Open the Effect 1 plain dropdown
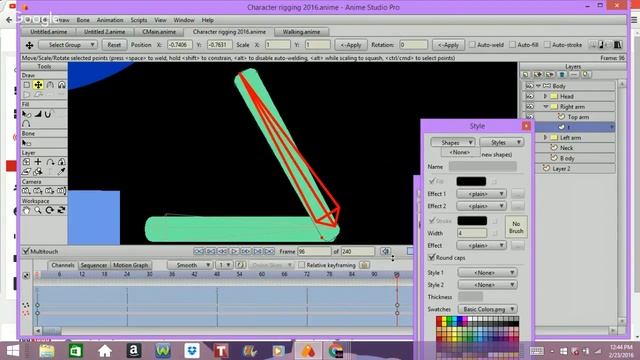Viewport: 640px width, 360px height. (x=481, y=194)
